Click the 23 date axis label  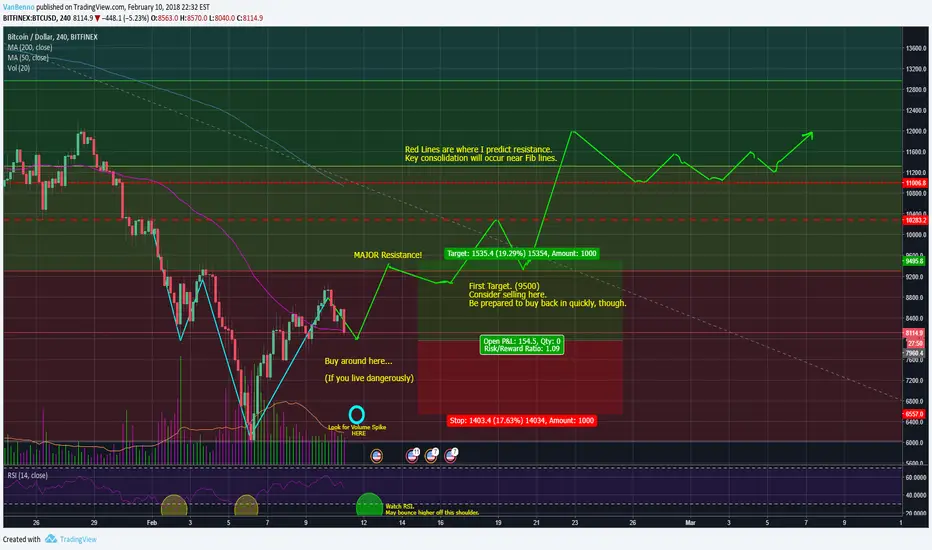[x=575, y=523]
